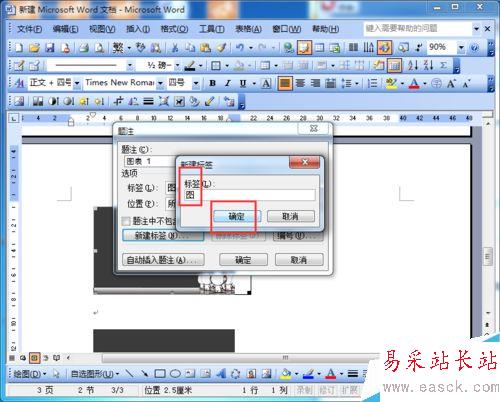Click 确定 in the New Label dialog

pyautogui.click(x=237, y=217)
